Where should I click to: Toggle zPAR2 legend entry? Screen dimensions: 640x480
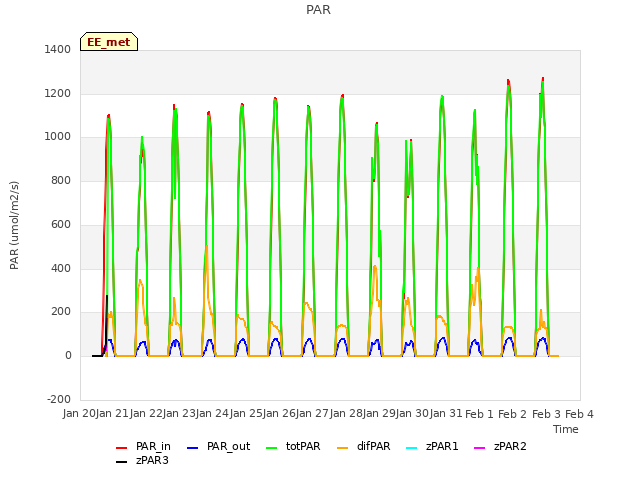(500, 447)
